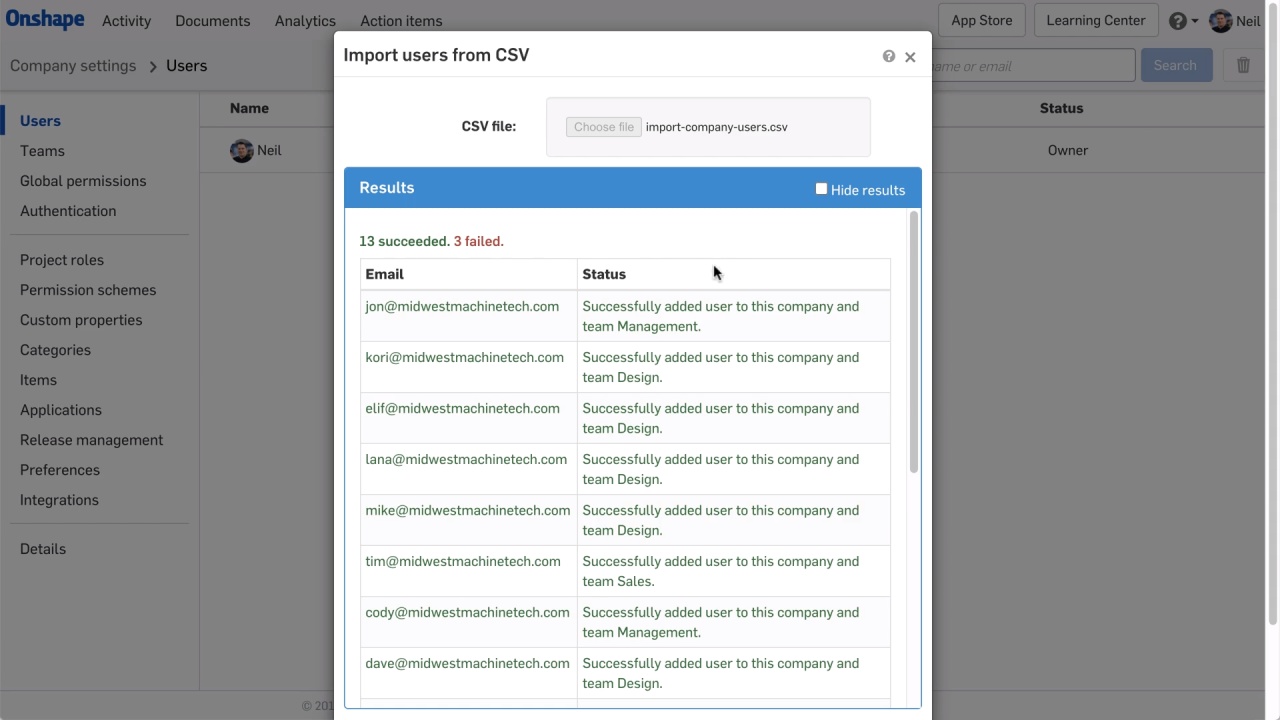The width and height of the screenshot is (1280, 720).
Task: Expand the help dropdown arrow
Action: tap(1195, 21)
